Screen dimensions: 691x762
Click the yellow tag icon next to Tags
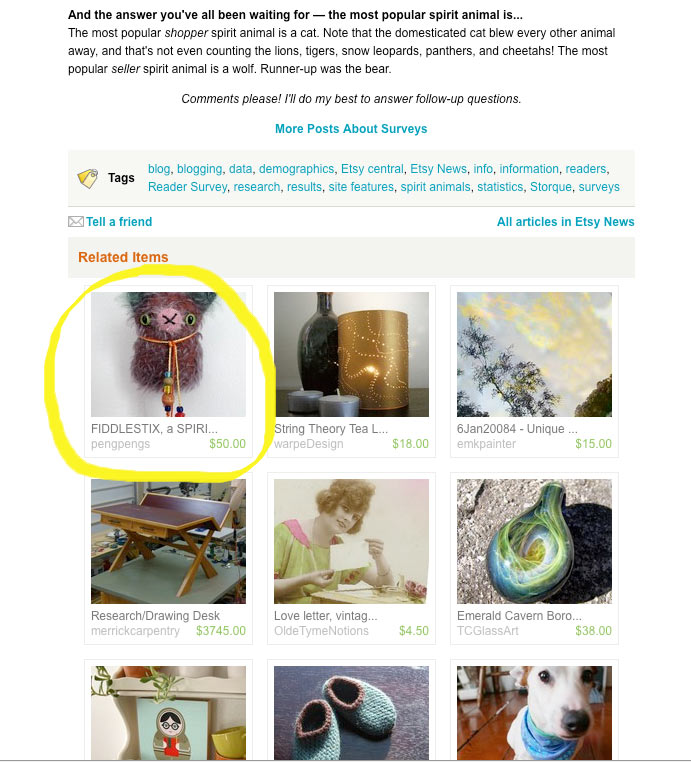87,178
